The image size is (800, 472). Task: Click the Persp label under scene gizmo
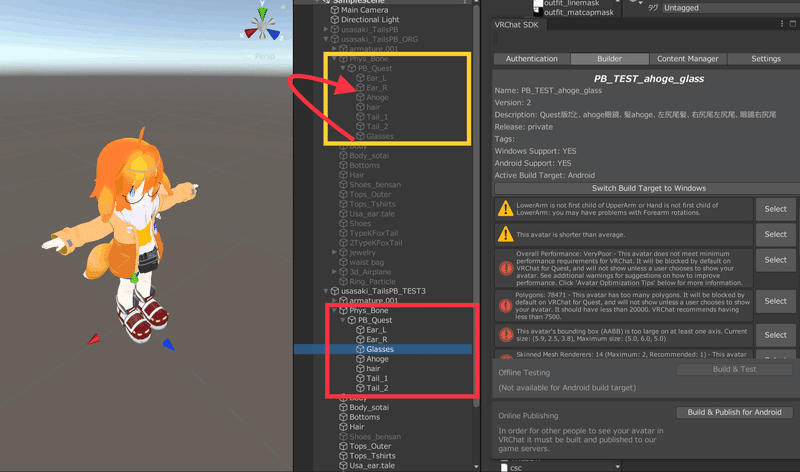point(265,56)
